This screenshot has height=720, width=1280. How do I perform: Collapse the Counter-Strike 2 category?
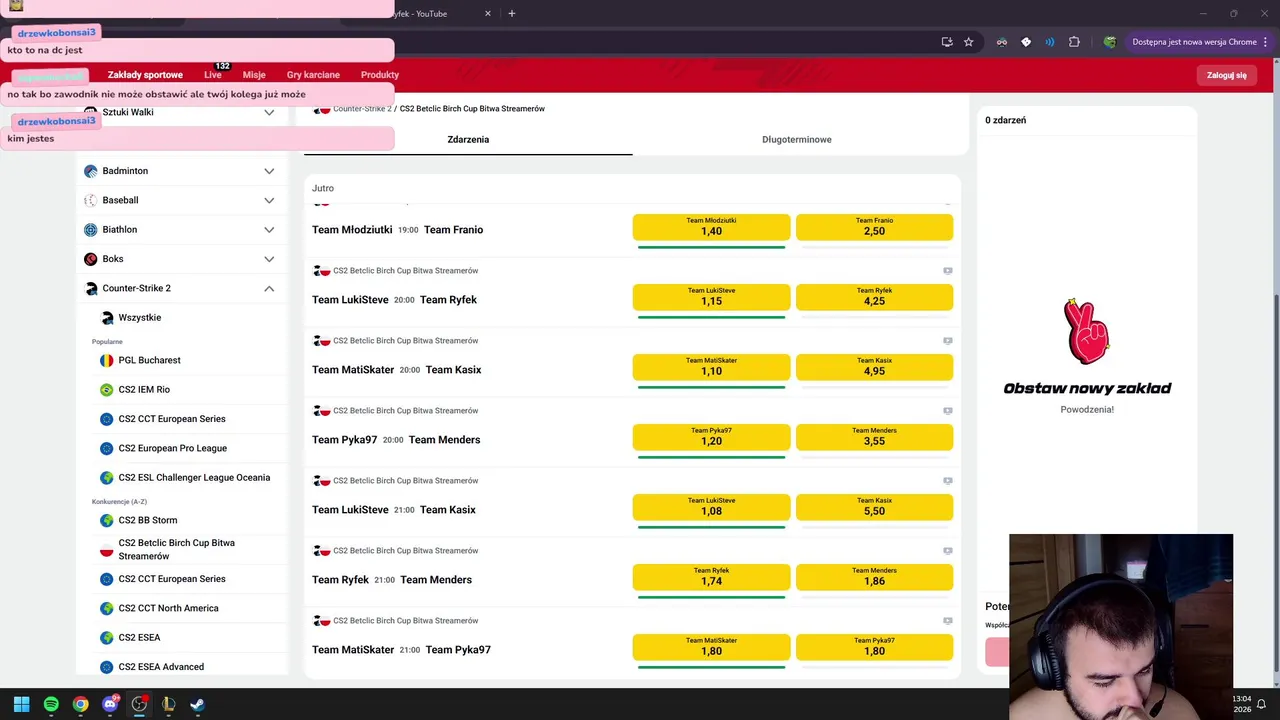pos(269,288)
